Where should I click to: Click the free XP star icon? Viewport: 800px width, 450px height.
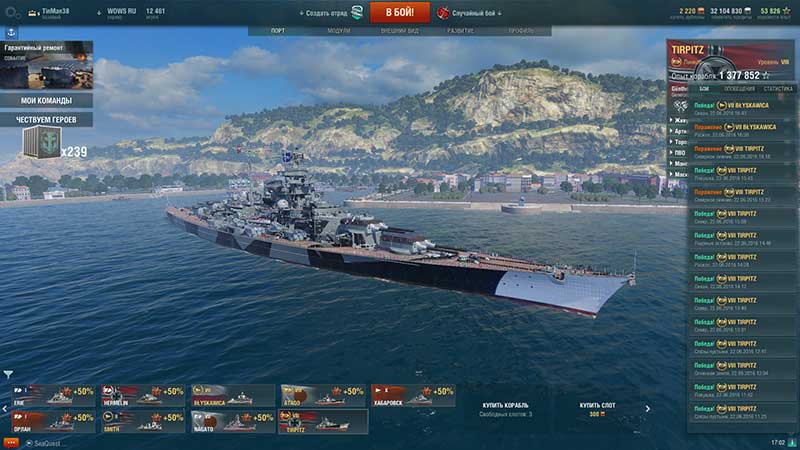click(786, 11)
